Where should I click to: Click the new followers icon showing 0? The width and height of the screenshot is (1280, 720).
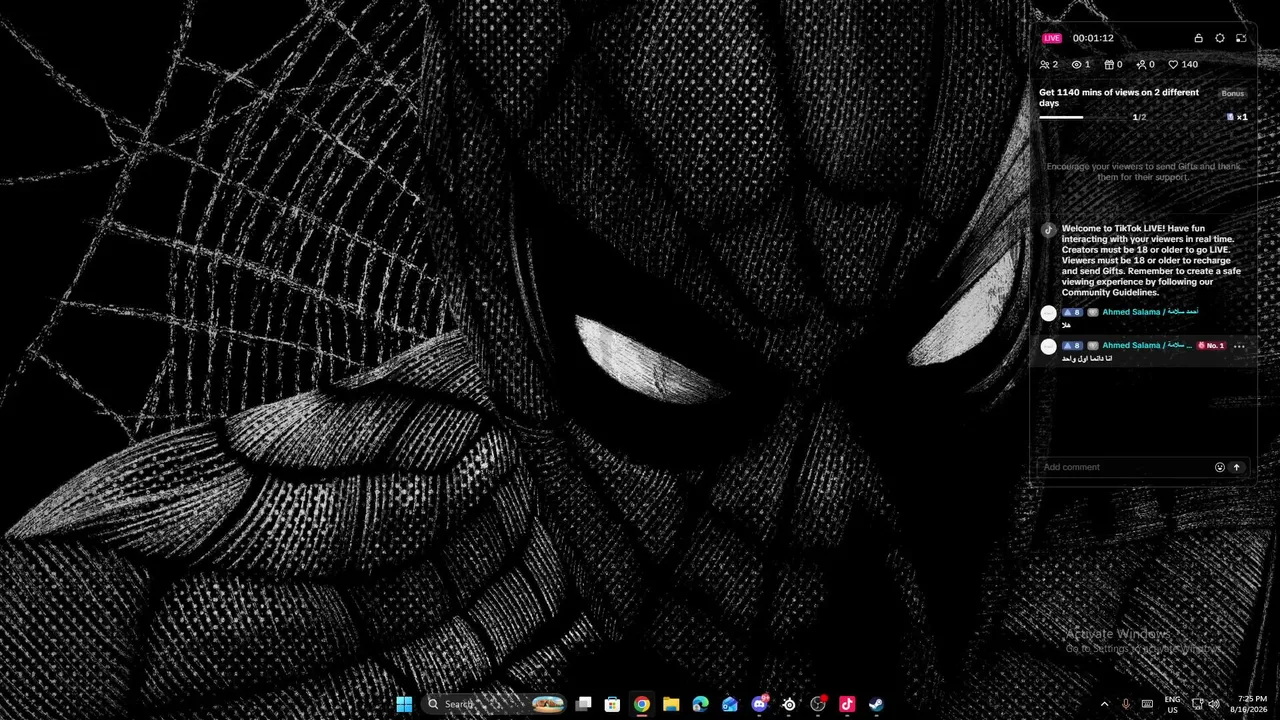[1145, 65]
